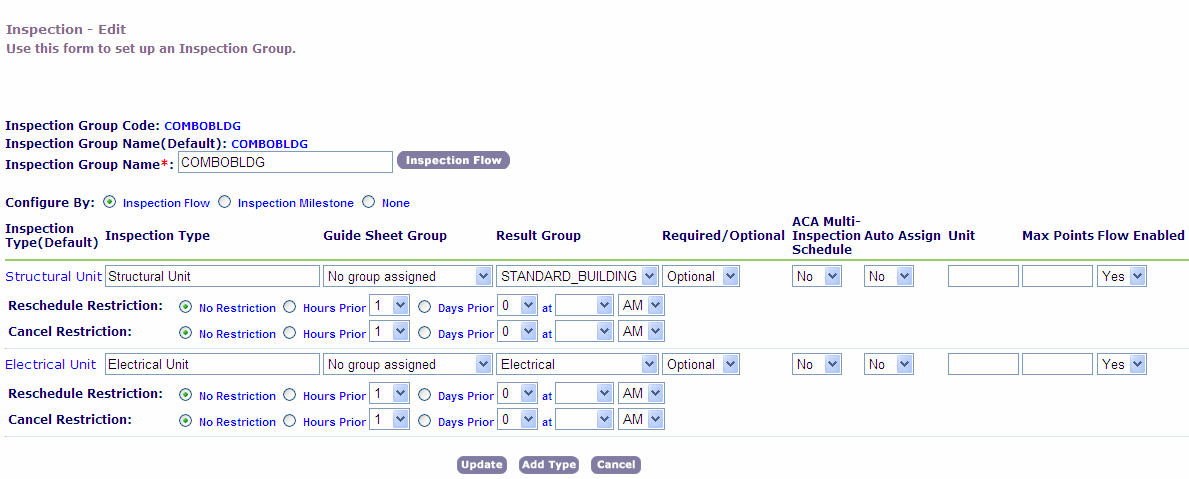1189x479 pixels.
Task: Choose Inspection Flow configure radio button
Action: [x=110, y=202]
